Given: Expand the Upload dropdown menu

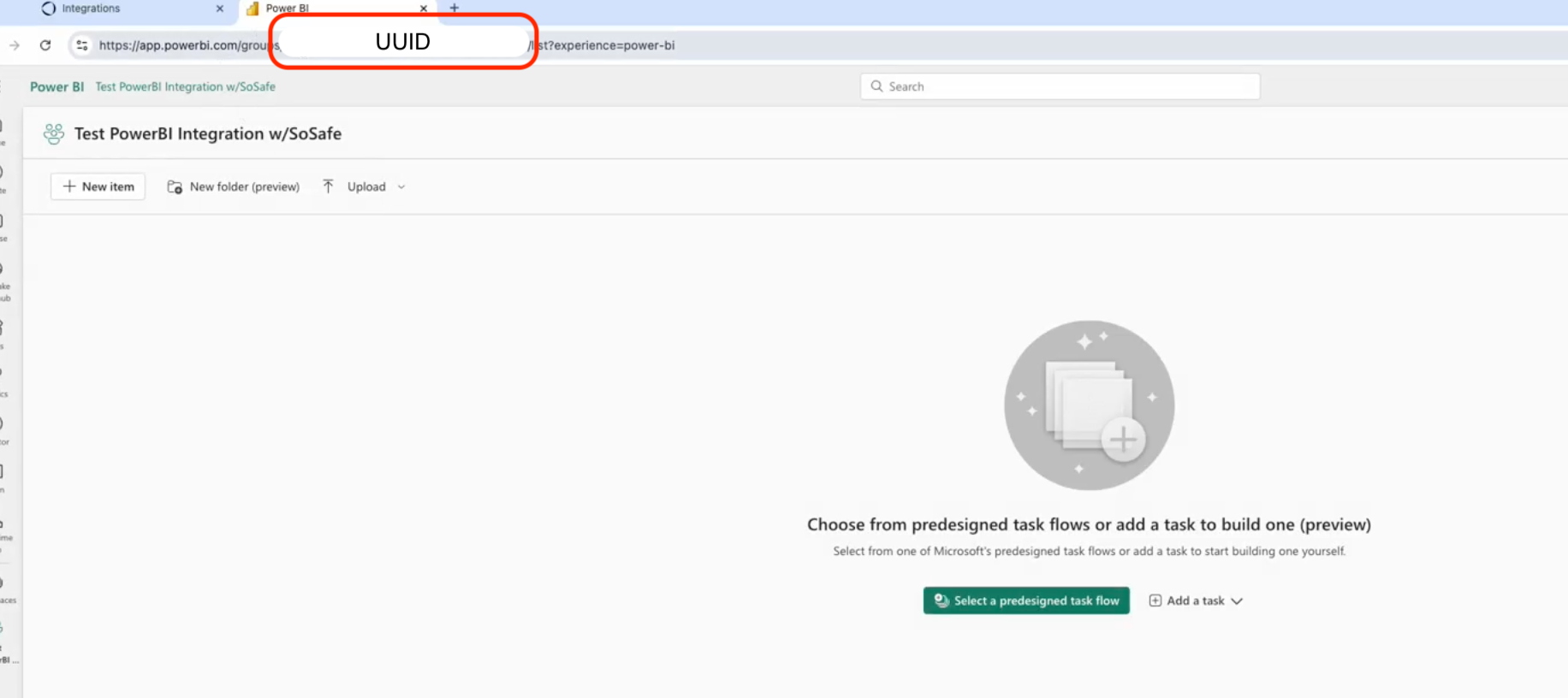Looking at the screenshot, I should (x=401, y=186).
